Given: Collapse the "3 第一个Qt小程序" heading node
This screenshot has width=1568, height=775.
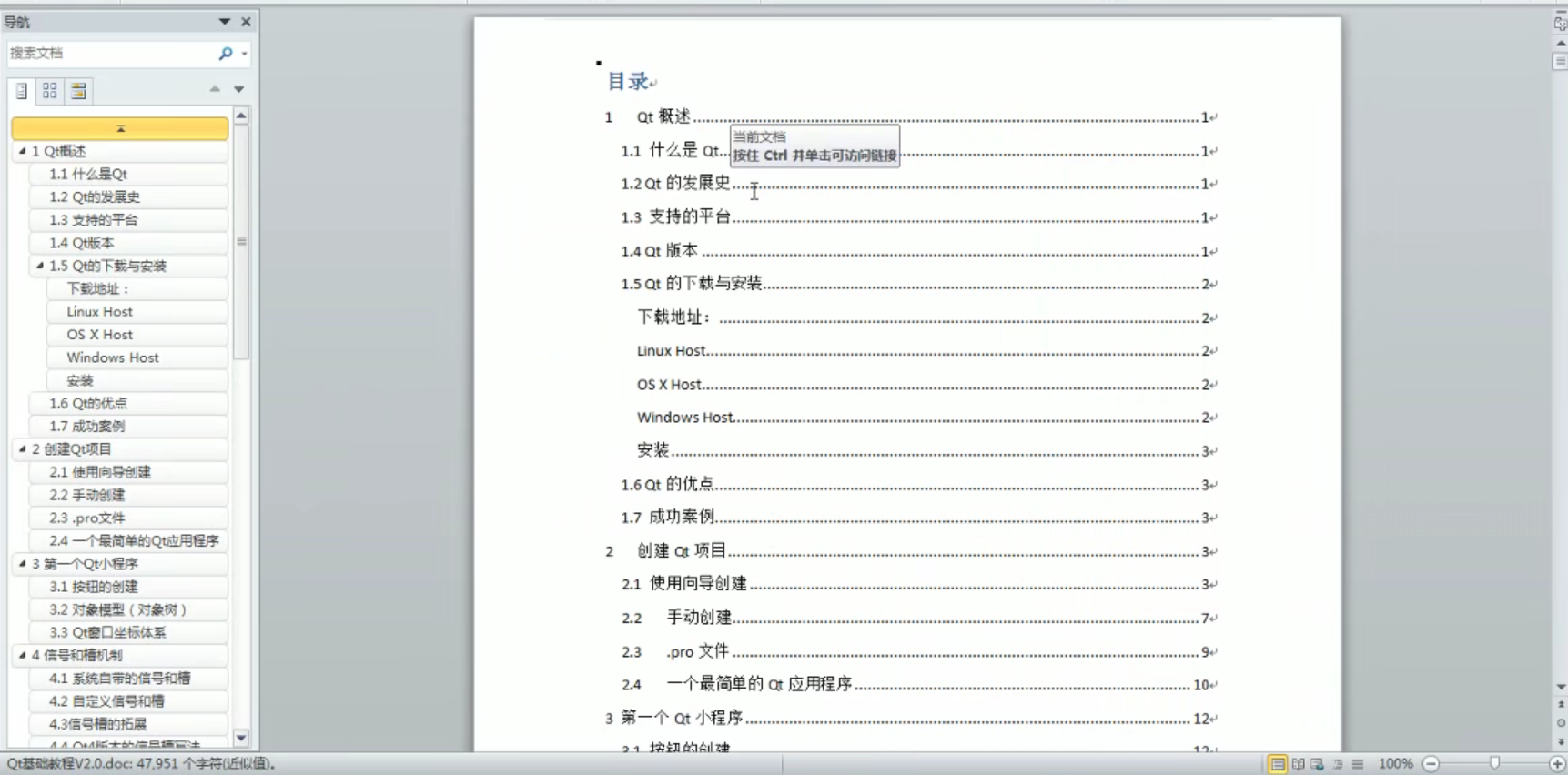Looking at the screenshot, I should [x=22, y=563].
